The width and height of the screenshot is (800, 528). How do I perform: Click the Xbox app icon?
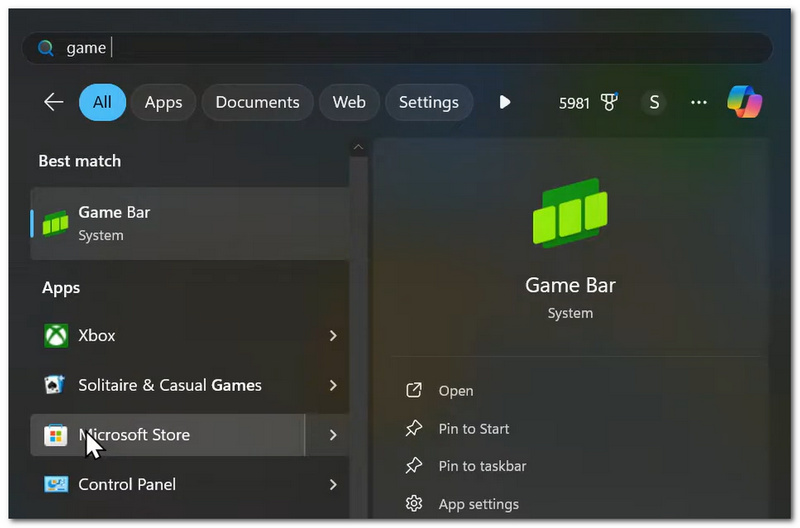tap(56, 336)
